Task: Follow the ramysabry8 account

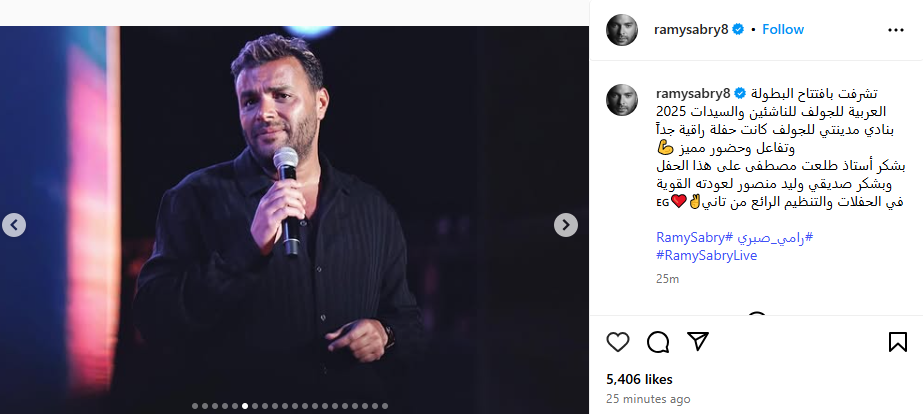Action: 783,29
